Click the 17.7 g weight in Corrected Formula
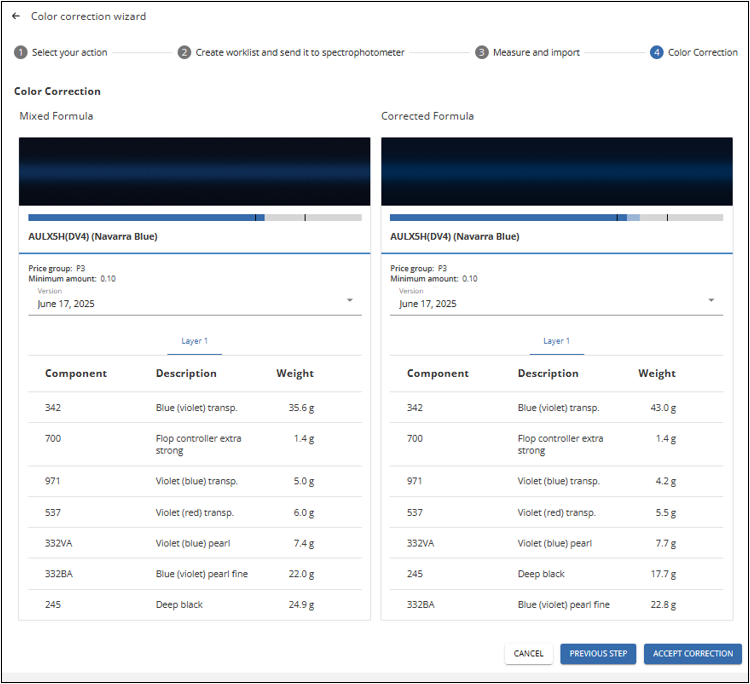This screenshot has width=750, height=684. (x=663, y=574)
